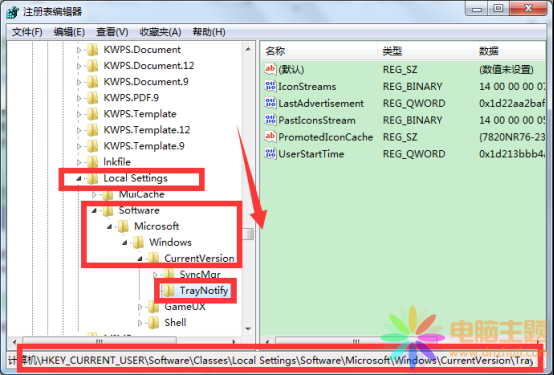This screenshot has width=554, height=375.
Task: Select the Microsoft folder icon
Action: click(123, 227)
